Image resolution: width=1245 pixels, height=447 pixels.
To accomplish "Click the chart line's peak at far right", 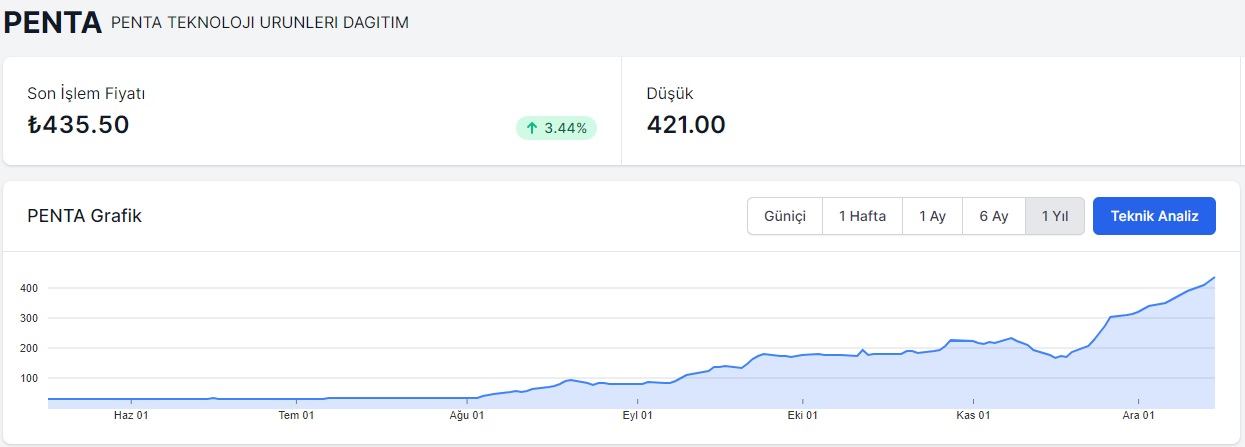I will (1213, 278).
